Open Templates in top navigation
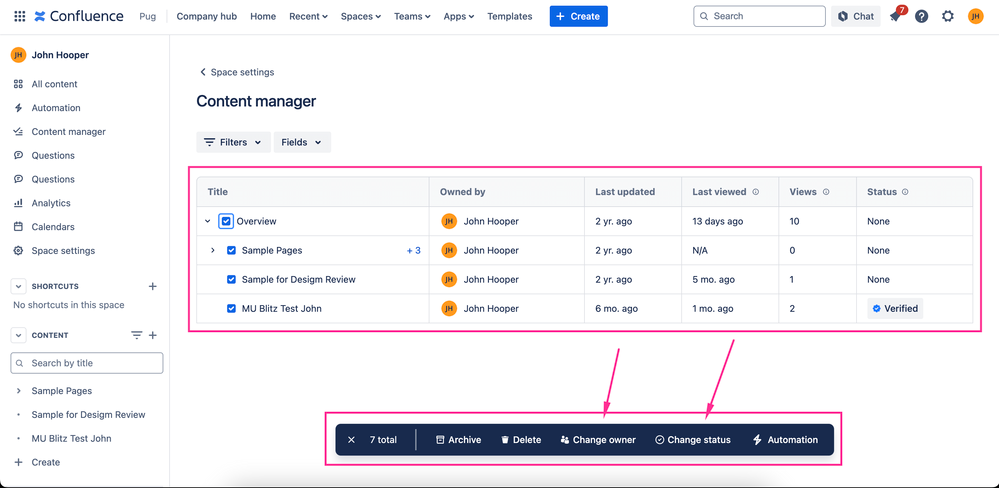This screenshot has width=999, height=488. click(x=510, y=17)
